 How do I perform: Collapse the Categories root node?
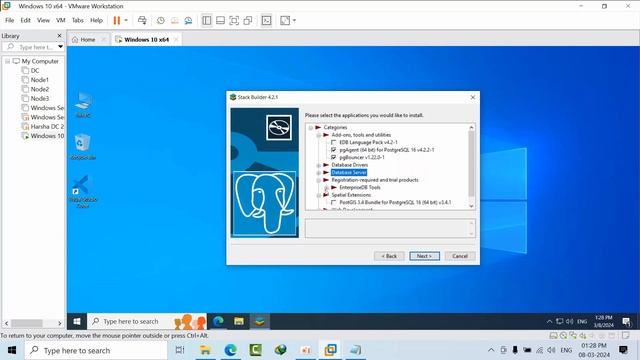[311, 128]
